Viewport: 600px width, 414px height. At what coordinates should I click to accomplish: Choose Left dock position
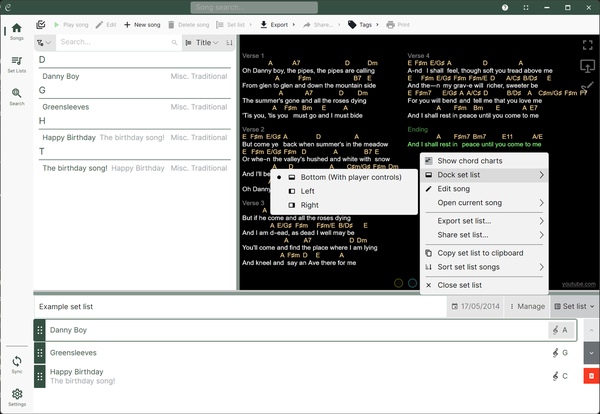tap(344, 191)
